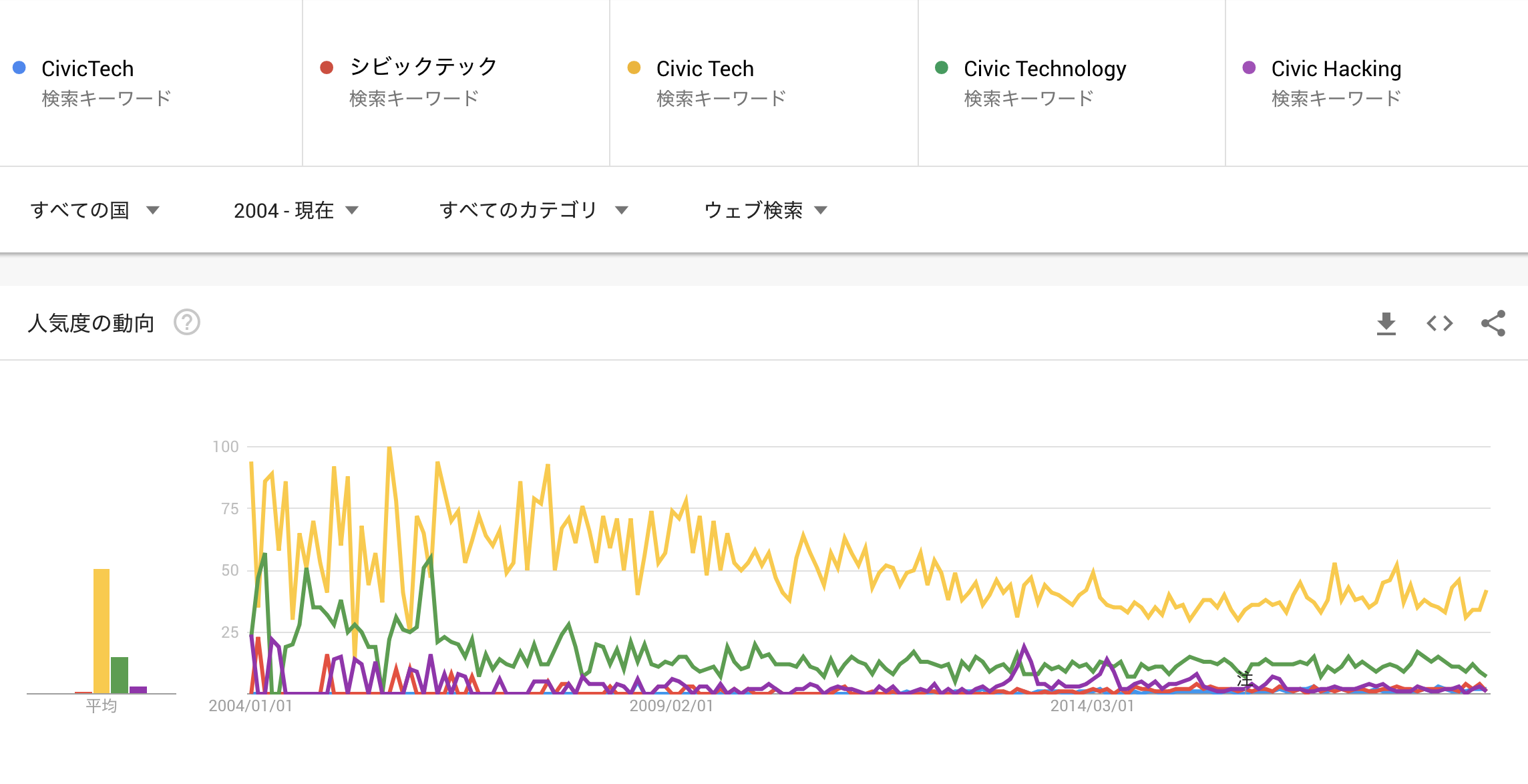Click the yellow Civic Tech color dot

click(x=634, y=67)
